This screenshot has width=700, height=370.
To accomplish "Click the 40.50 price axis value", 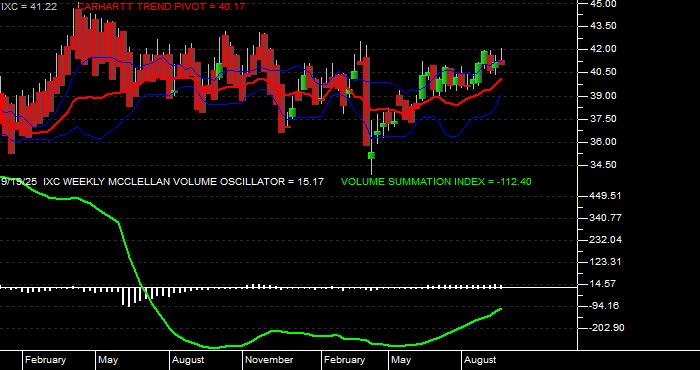I will tap(603, 72).
